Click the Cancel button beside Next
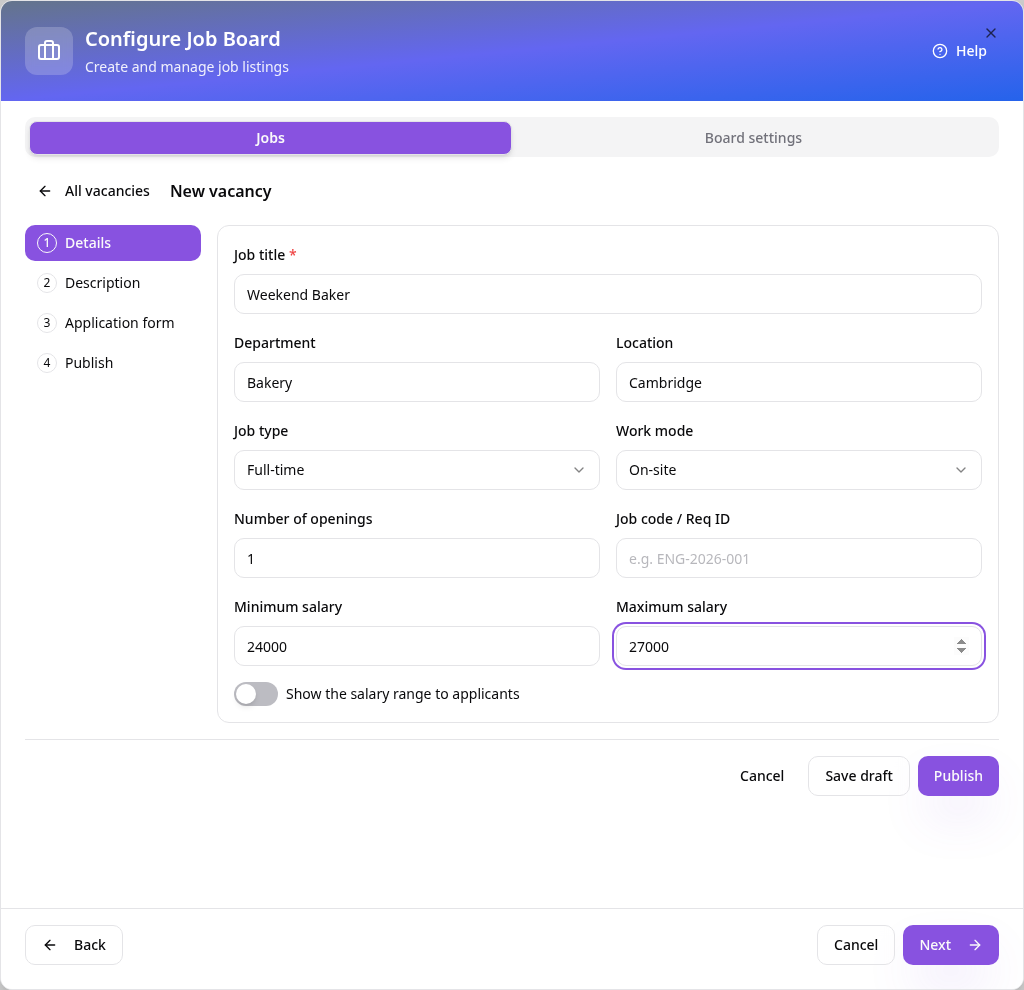Image resolution: width=1024 pixels, height=990 pixels. [x=856, y=945]
